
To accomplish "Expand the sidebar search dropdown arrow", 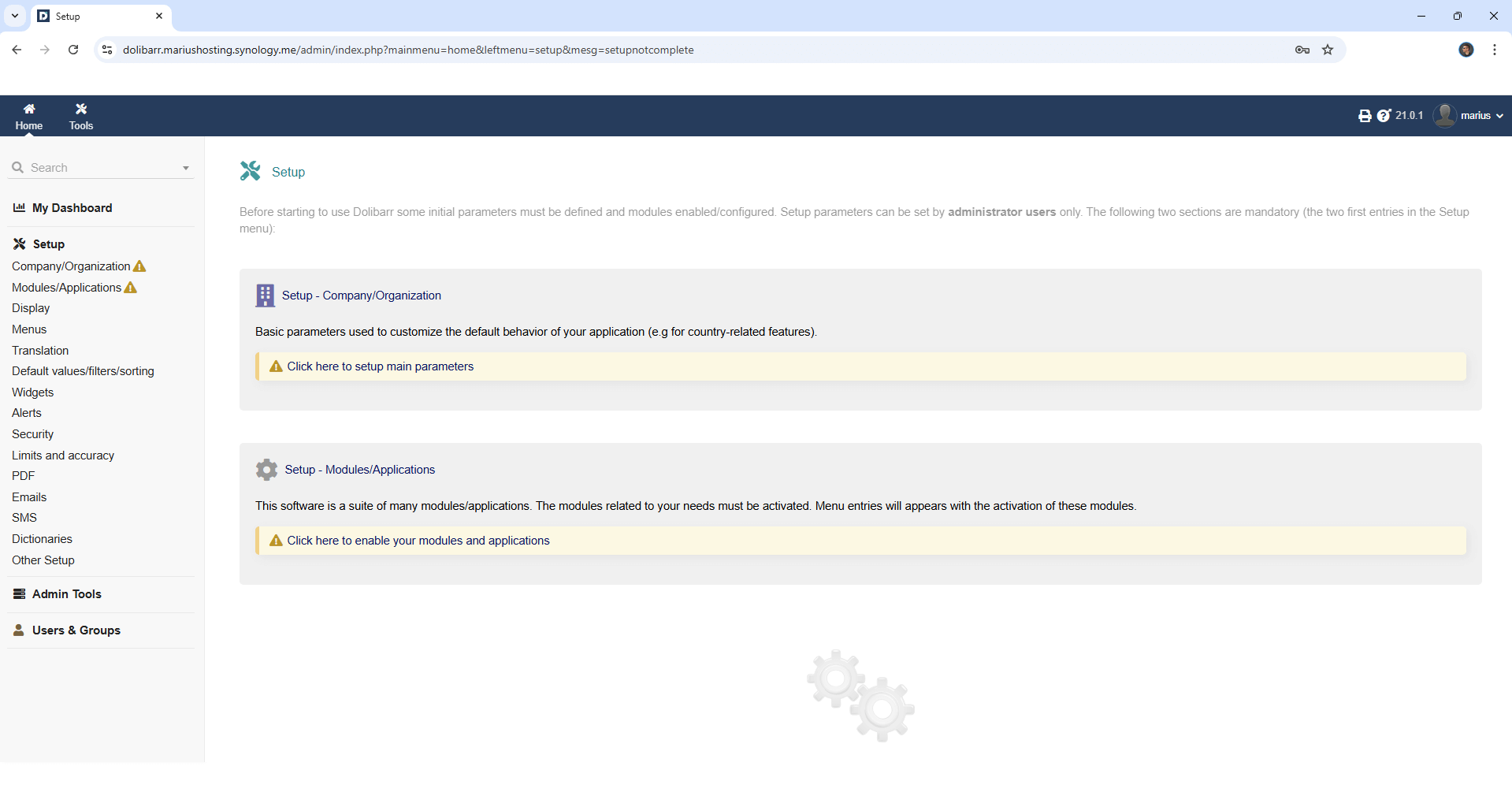I will (186, 168).
